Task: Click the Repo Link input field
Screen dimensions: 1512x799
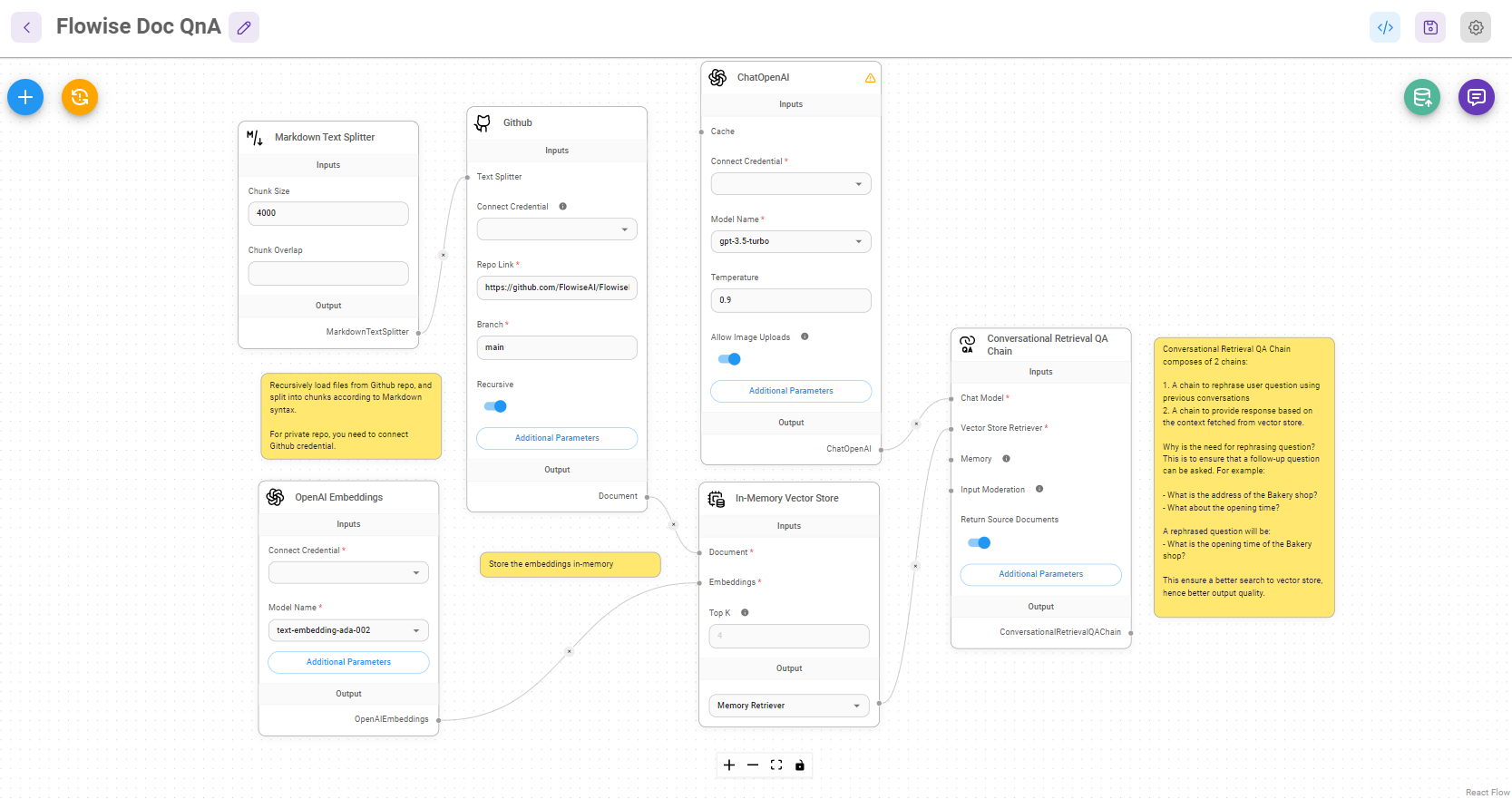Action: pos(557,287)
